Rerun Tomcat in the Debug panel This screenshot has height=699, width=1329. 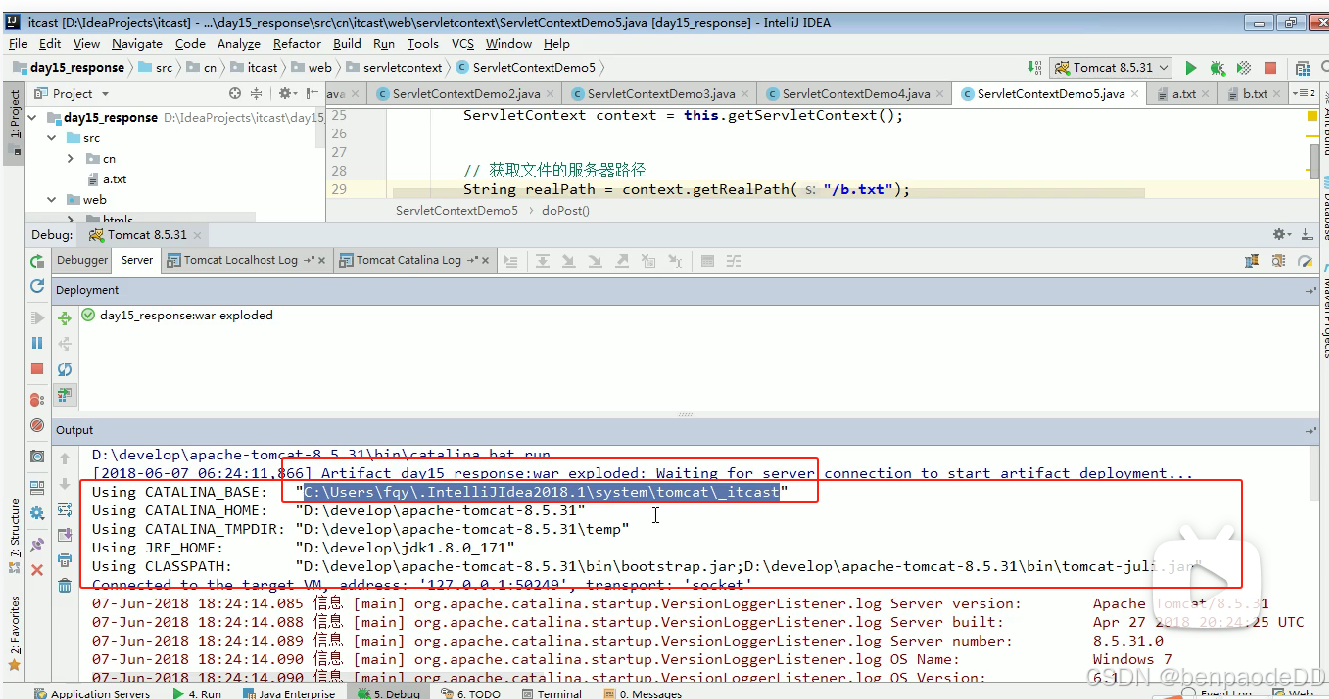pos(37,261)
